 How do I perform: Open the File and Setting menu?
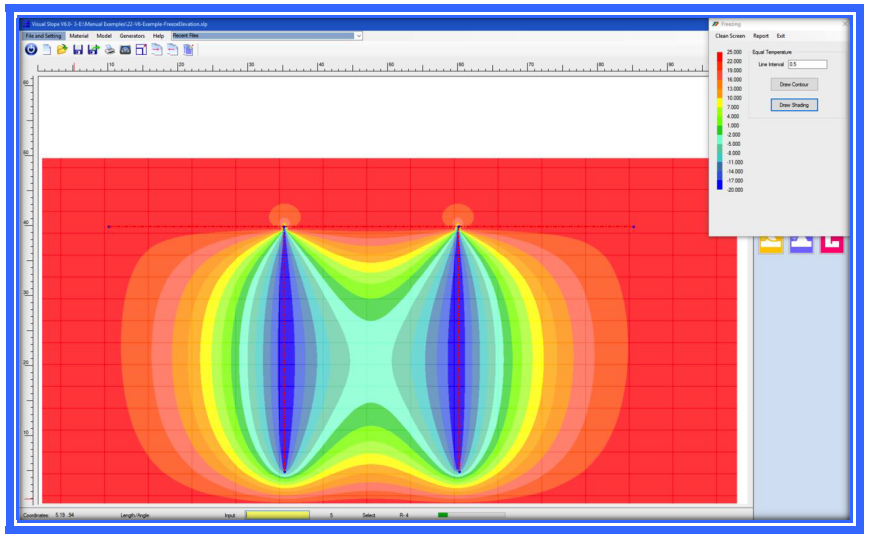point(44,36)
